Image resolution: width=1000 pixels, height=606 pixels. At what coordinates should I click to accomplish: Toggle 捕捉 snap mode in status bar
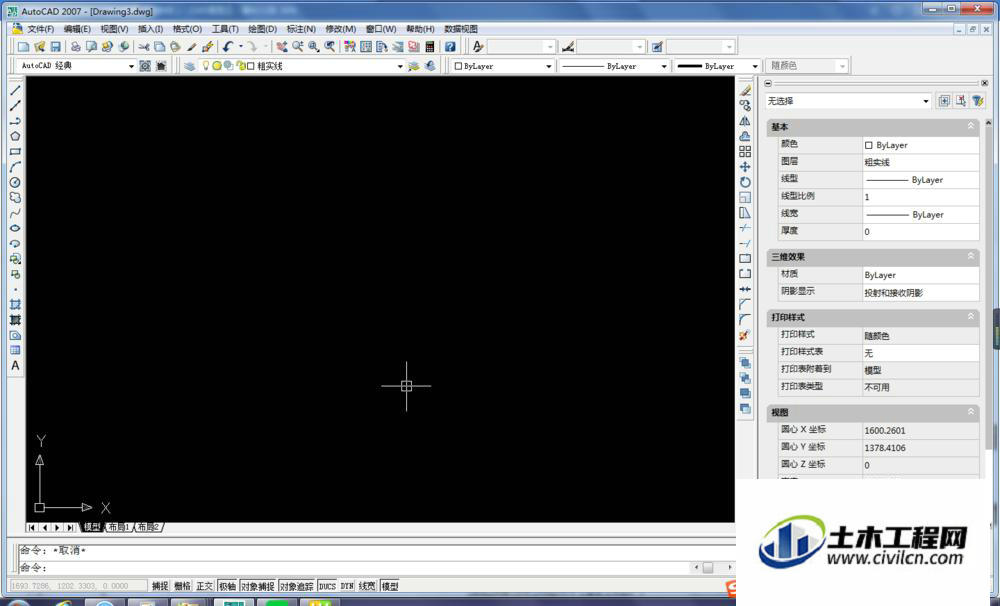click(x=159, y=586)
